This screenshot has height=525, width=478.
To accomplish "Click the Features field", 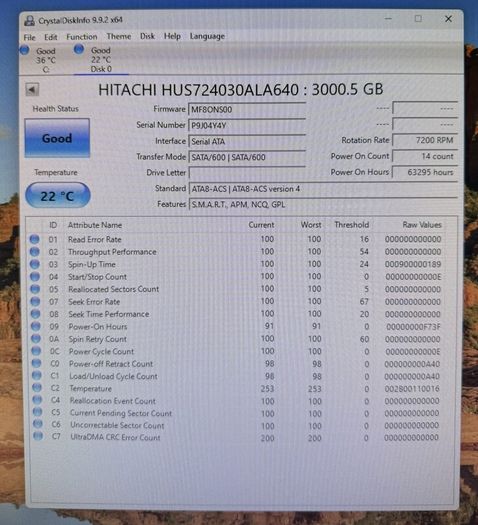I will coord(323,205).
